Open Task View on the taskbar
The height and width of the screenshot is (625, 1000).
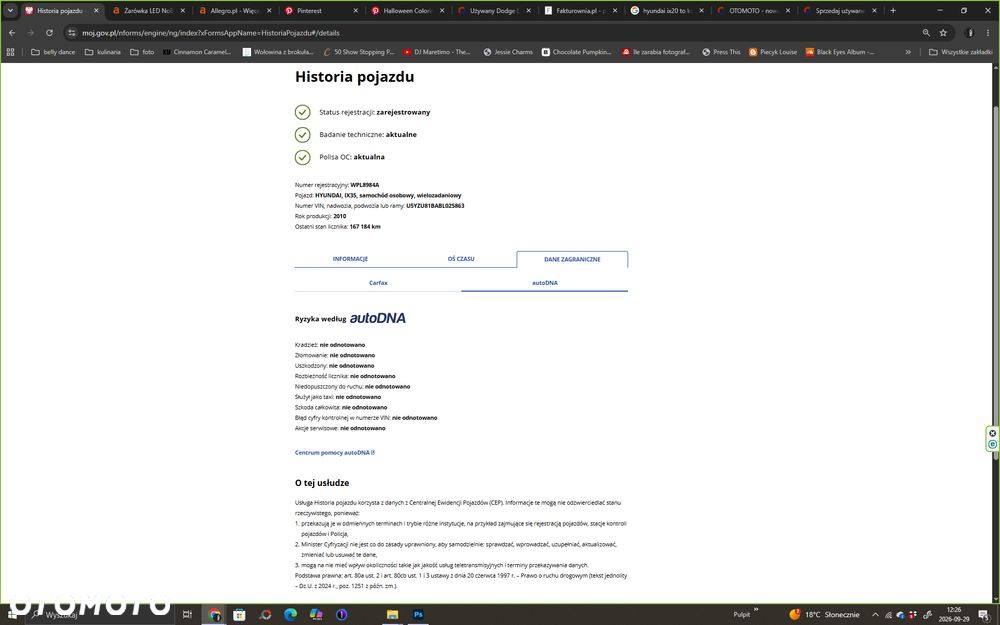187,614
